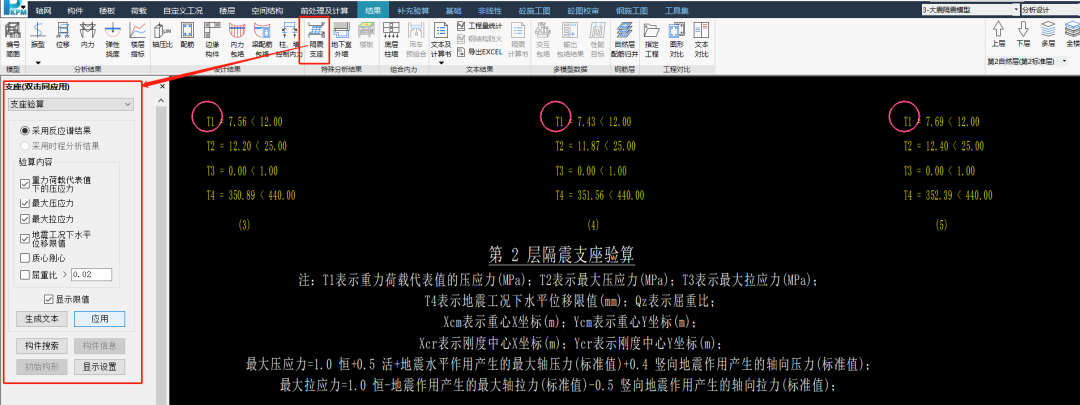
Task: Open the 支座验算 dropdown
Action: click(x=70, y=103)
